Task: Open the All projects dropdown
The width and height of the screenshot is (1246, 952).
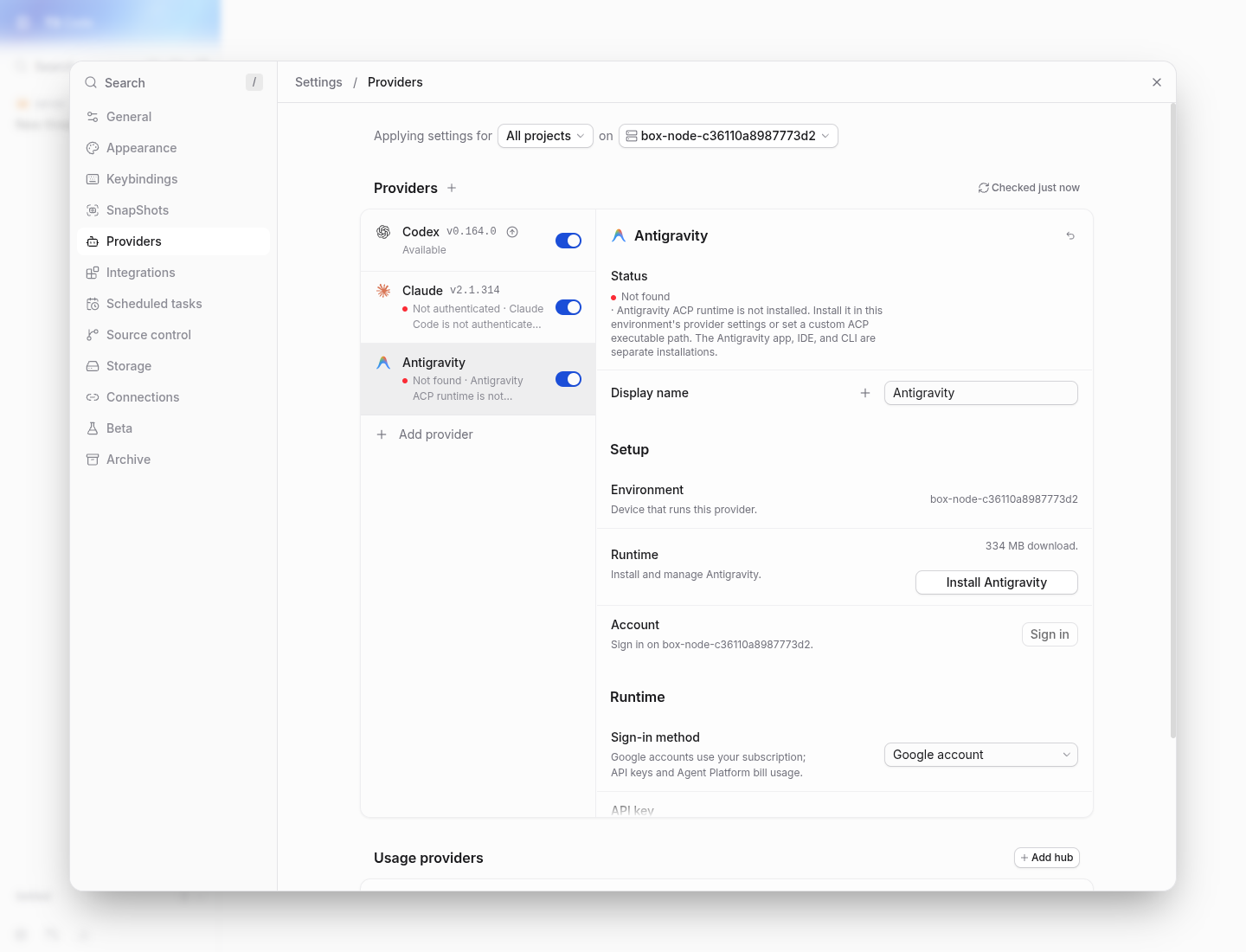Action: [x=545, y=136]
